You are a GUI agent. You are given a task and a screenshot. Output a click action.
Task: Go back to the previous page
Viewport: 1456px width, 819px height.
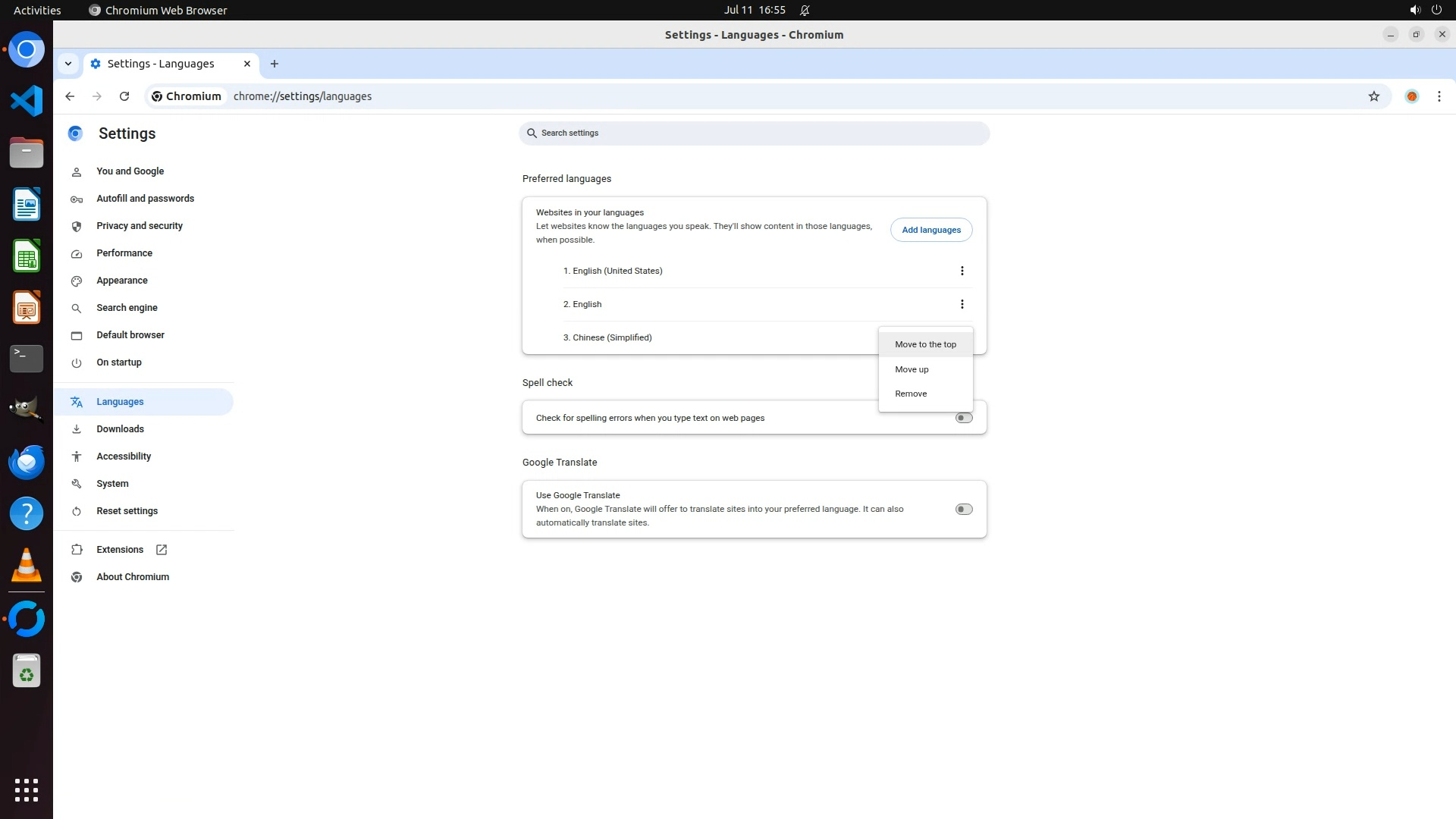click(x=70, y=96)
